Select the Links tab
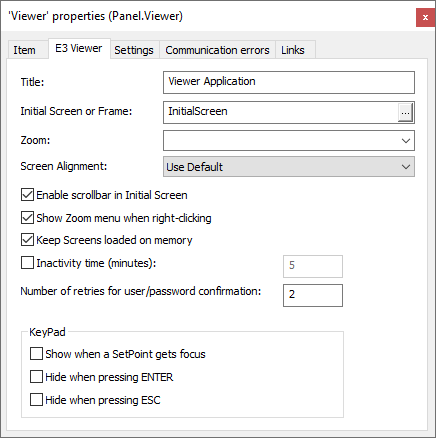436x438 pixels. [293, 50]
